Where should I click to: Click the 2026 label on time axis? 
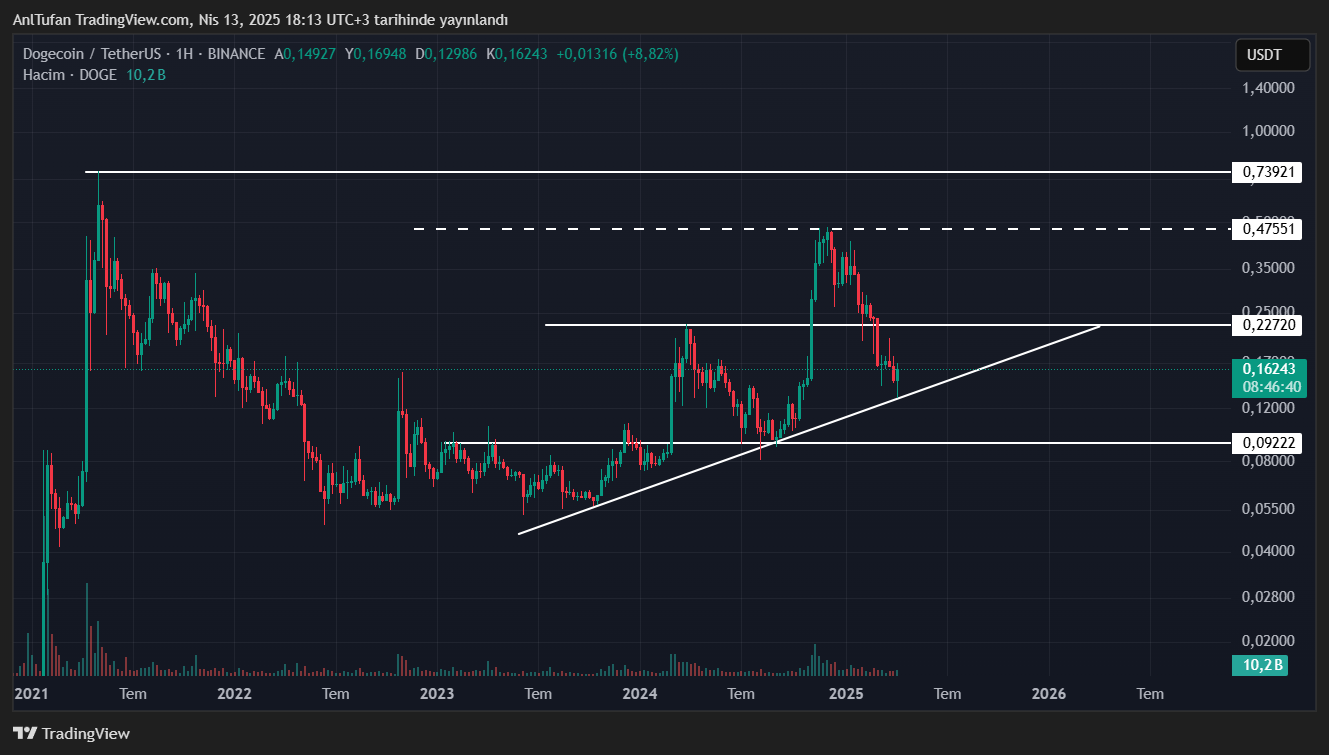(x=1048, y=693)
